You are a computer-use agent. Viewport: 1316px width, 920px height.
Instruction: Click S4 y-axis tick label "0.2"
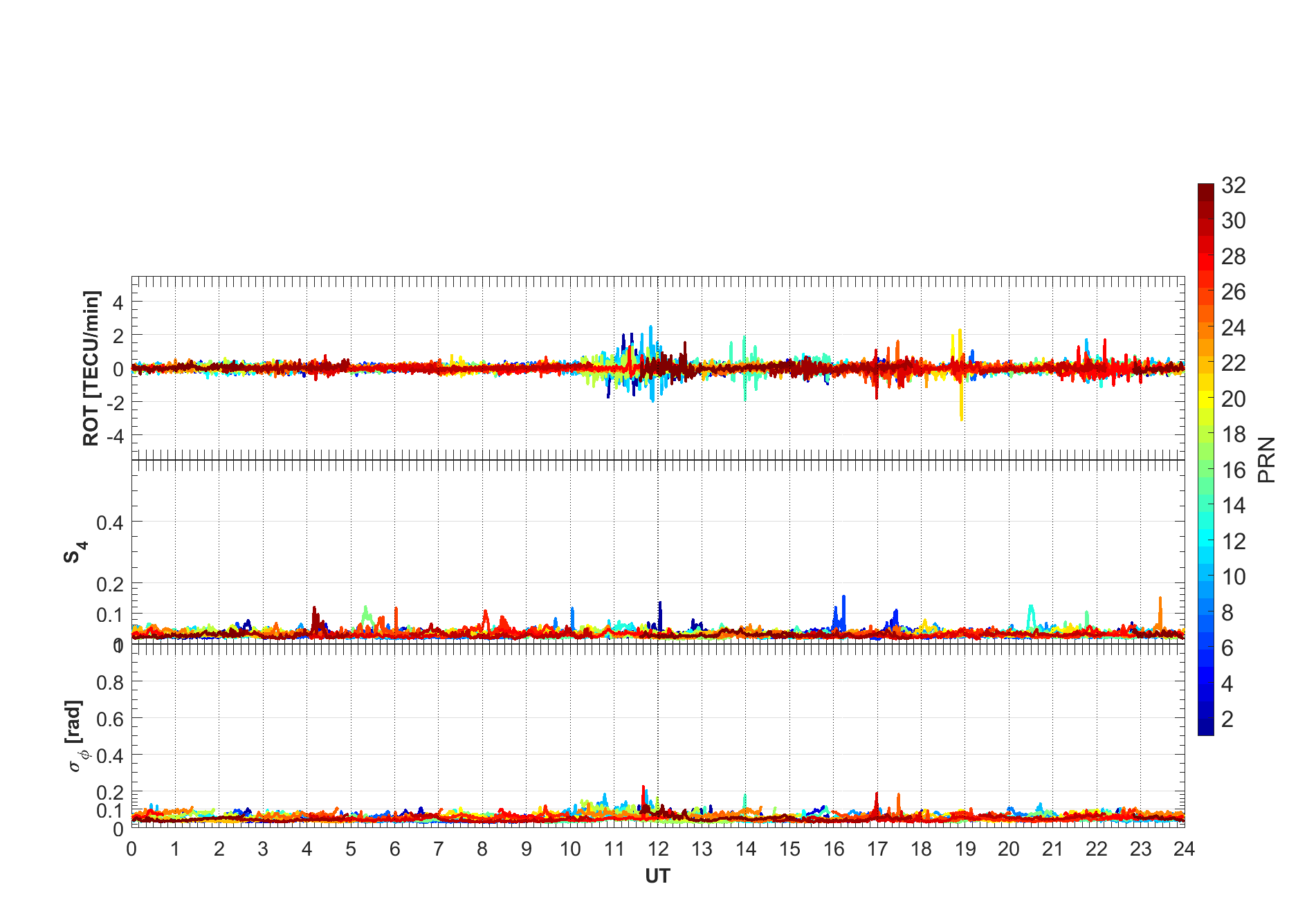click(111, 585)
